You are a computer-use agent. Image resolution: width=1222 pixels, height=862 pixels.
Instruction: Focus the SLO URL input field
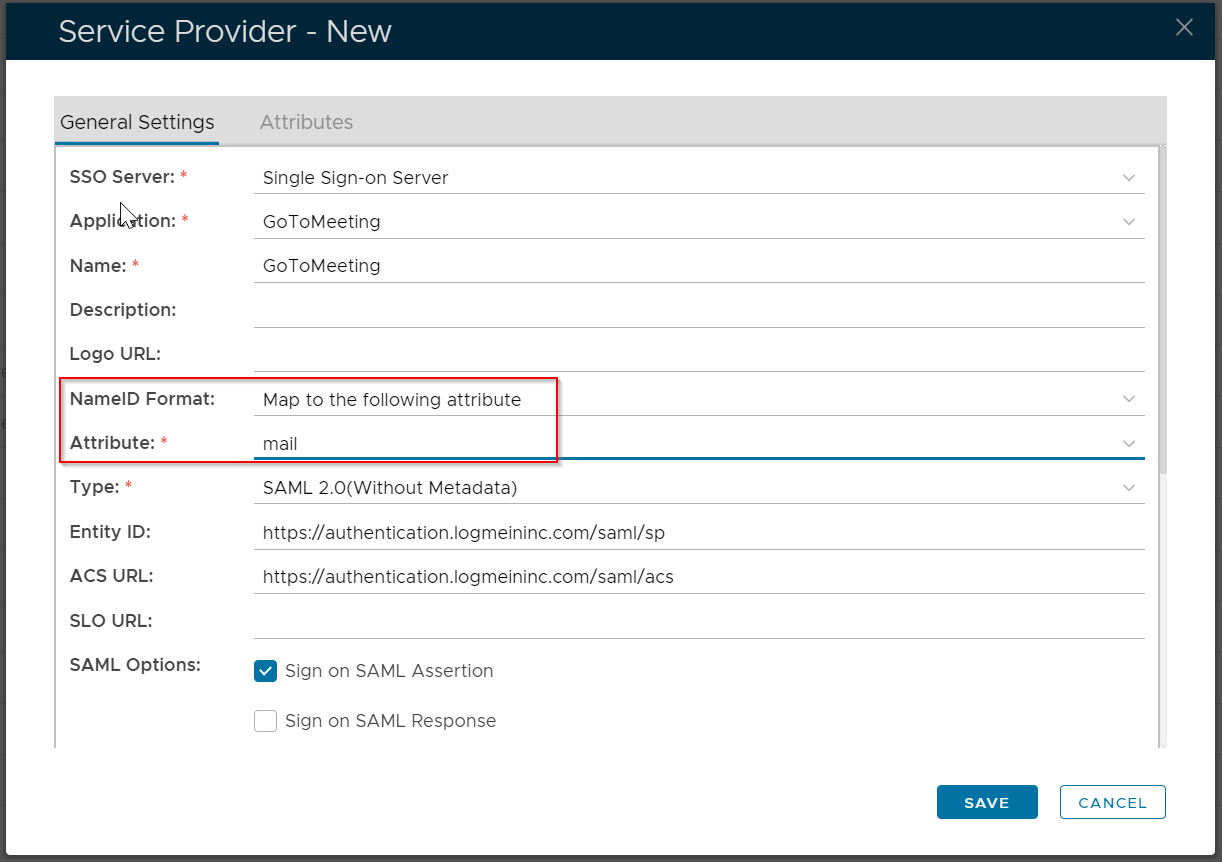tap(698, 621)
